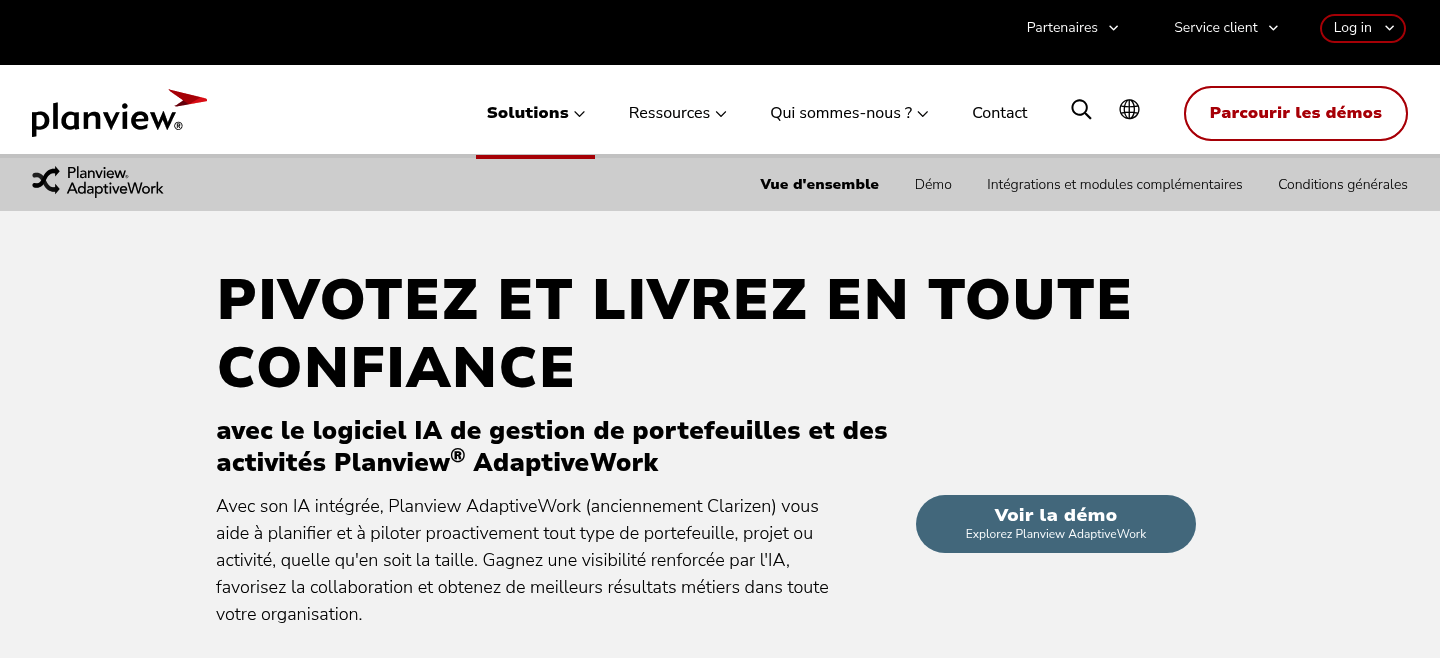Screen dimensions: 1440x658
Task: Open Intégrations et modules complémentaires tab
Action: pos(1114,184)
